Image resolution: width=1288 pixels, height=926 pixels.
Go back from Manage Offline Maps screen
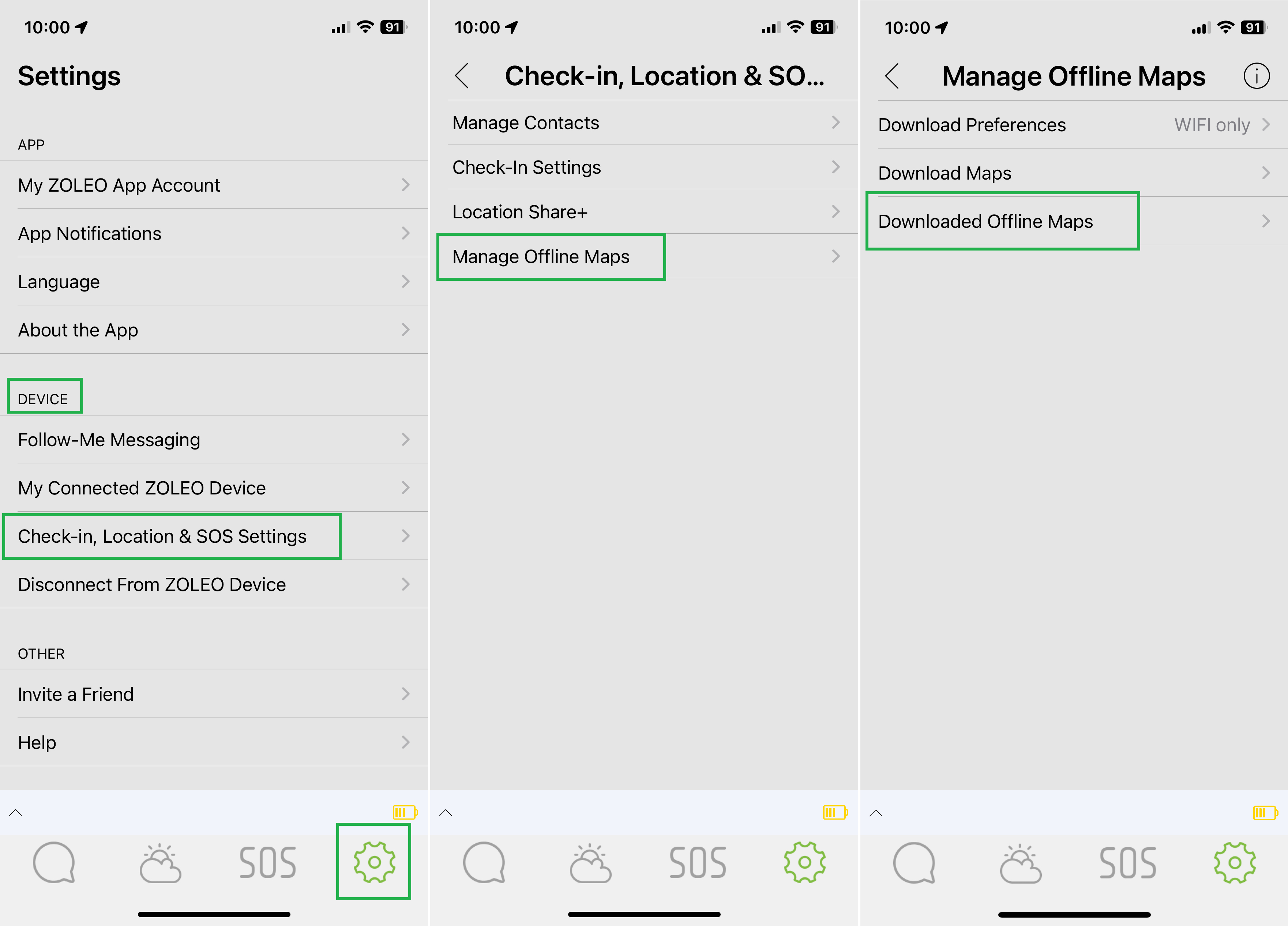pos(891,75)
